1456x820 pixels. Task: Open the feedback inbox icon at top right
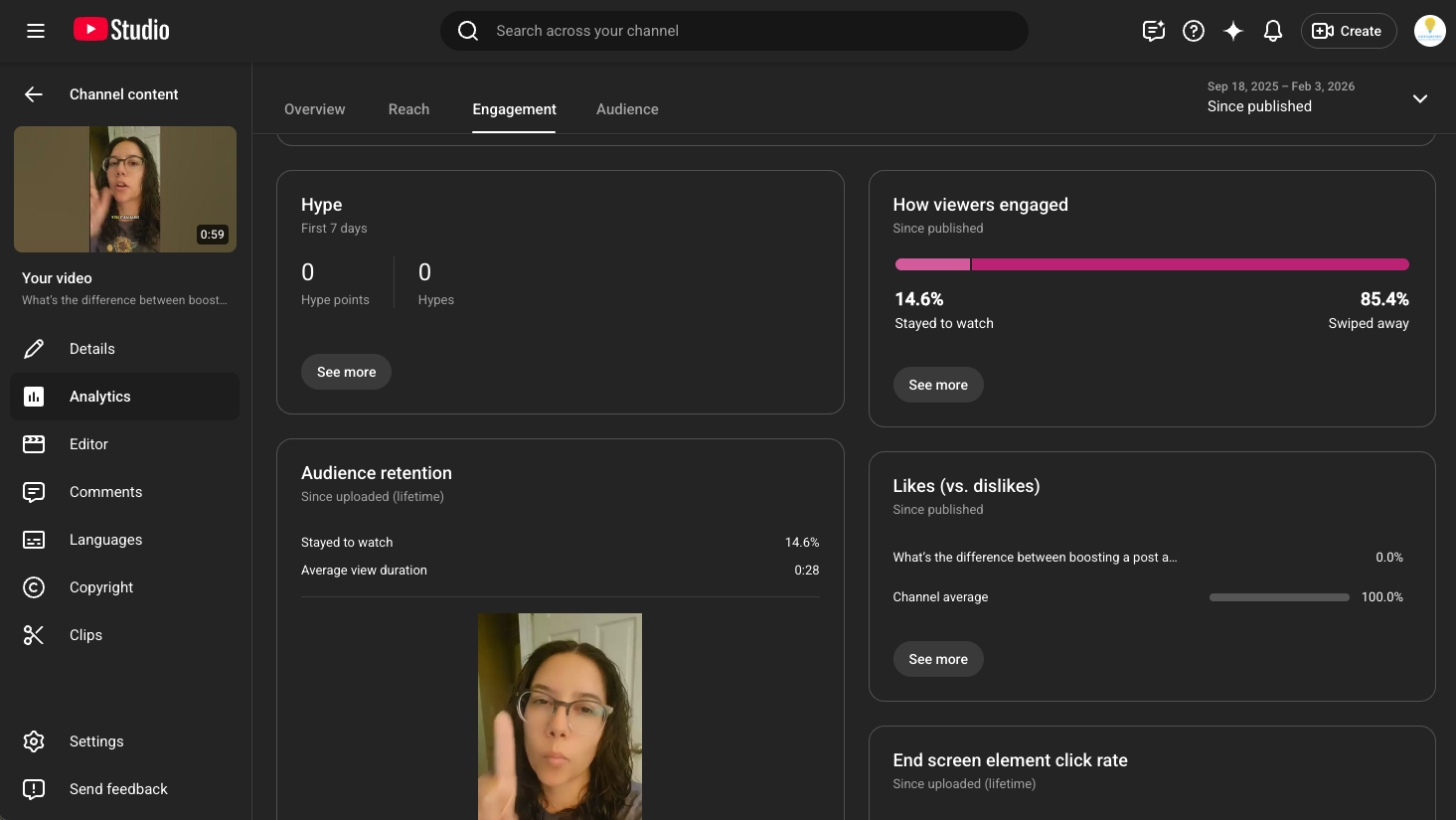(x=1154, y=31)
